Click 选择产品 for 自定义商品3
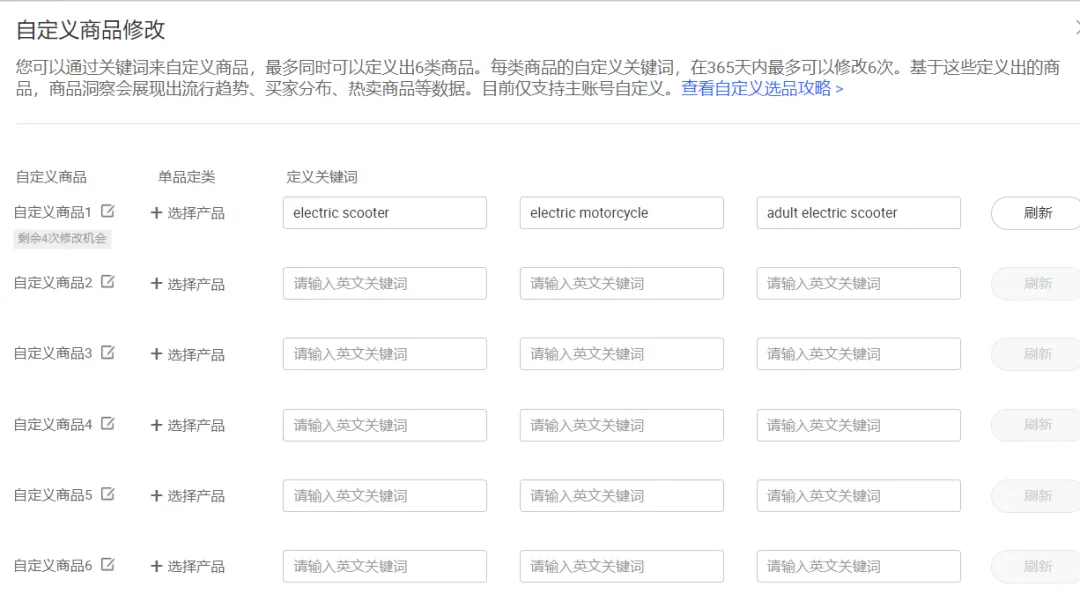This screenshot has height=609, width=1080. [x=187, y=355]
